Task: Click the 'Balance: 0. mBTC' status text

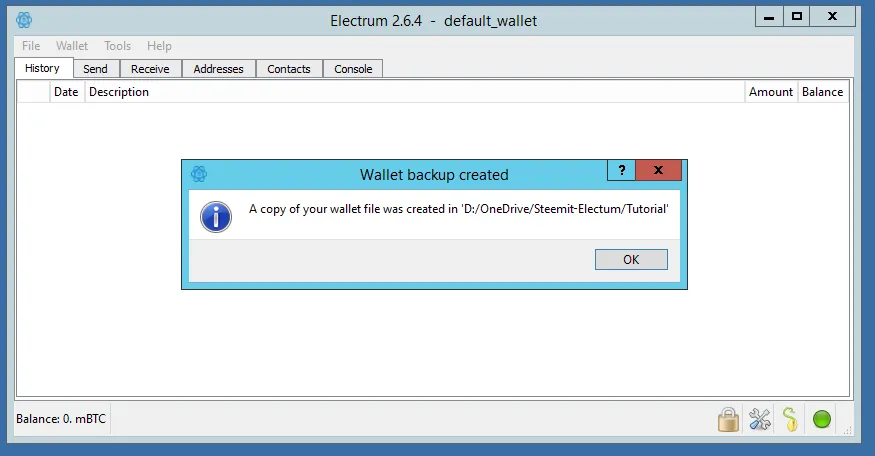Action: 61,419
